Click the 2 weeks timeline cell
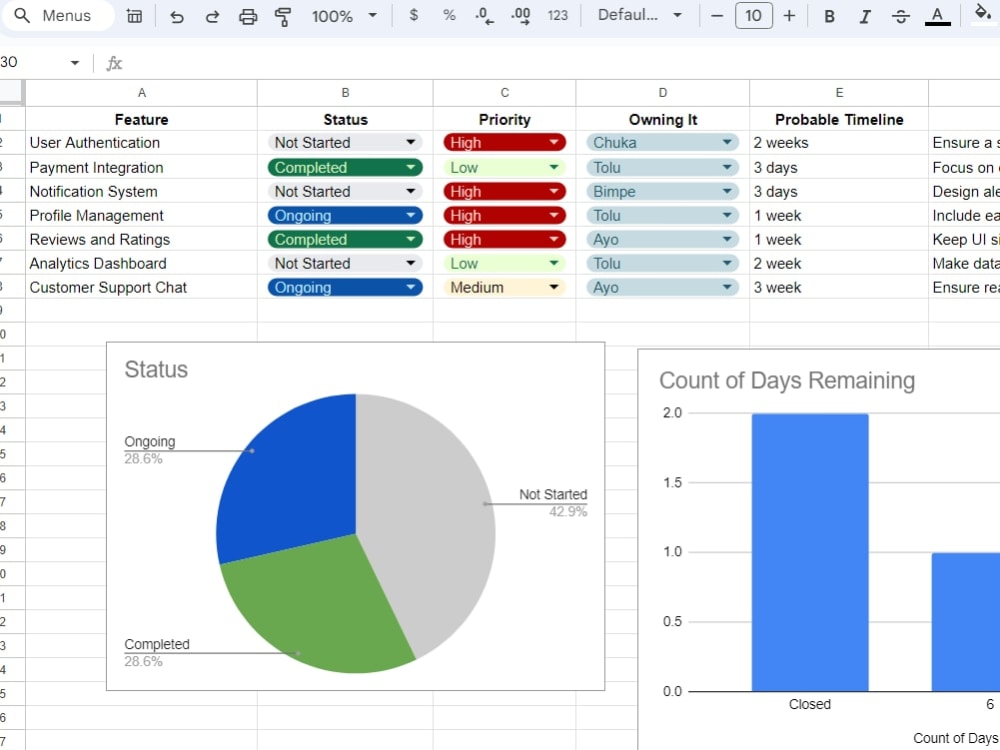The width and height of the screenshot is (1000, 750). pos(839,143)
